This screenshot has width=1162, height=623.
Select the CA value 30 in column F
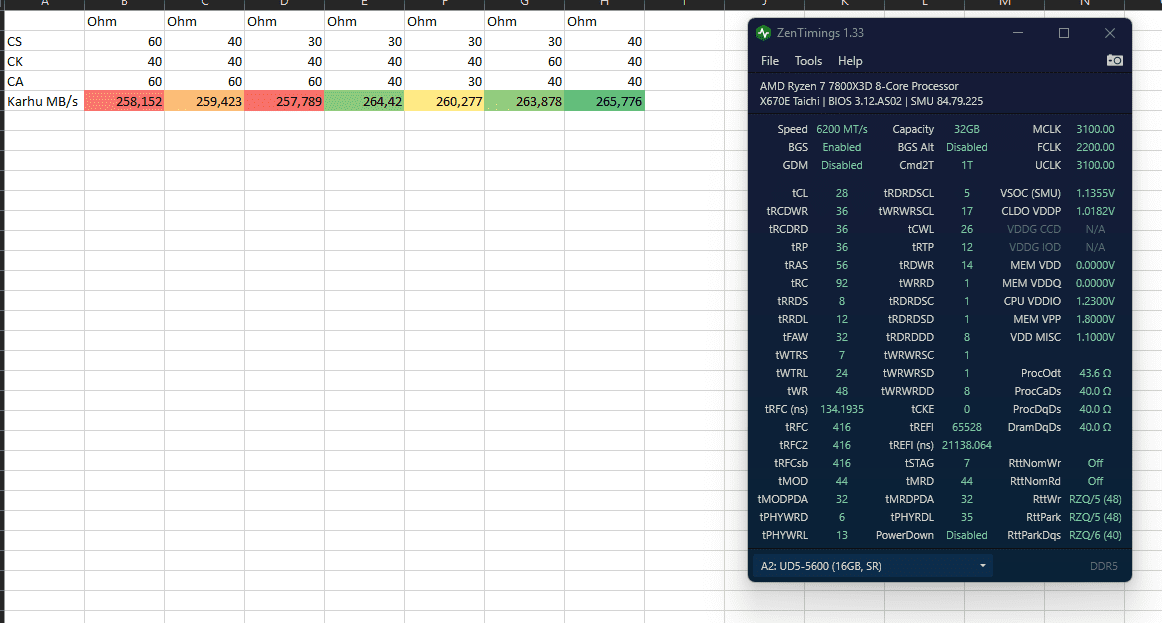[x=445, y=81]
